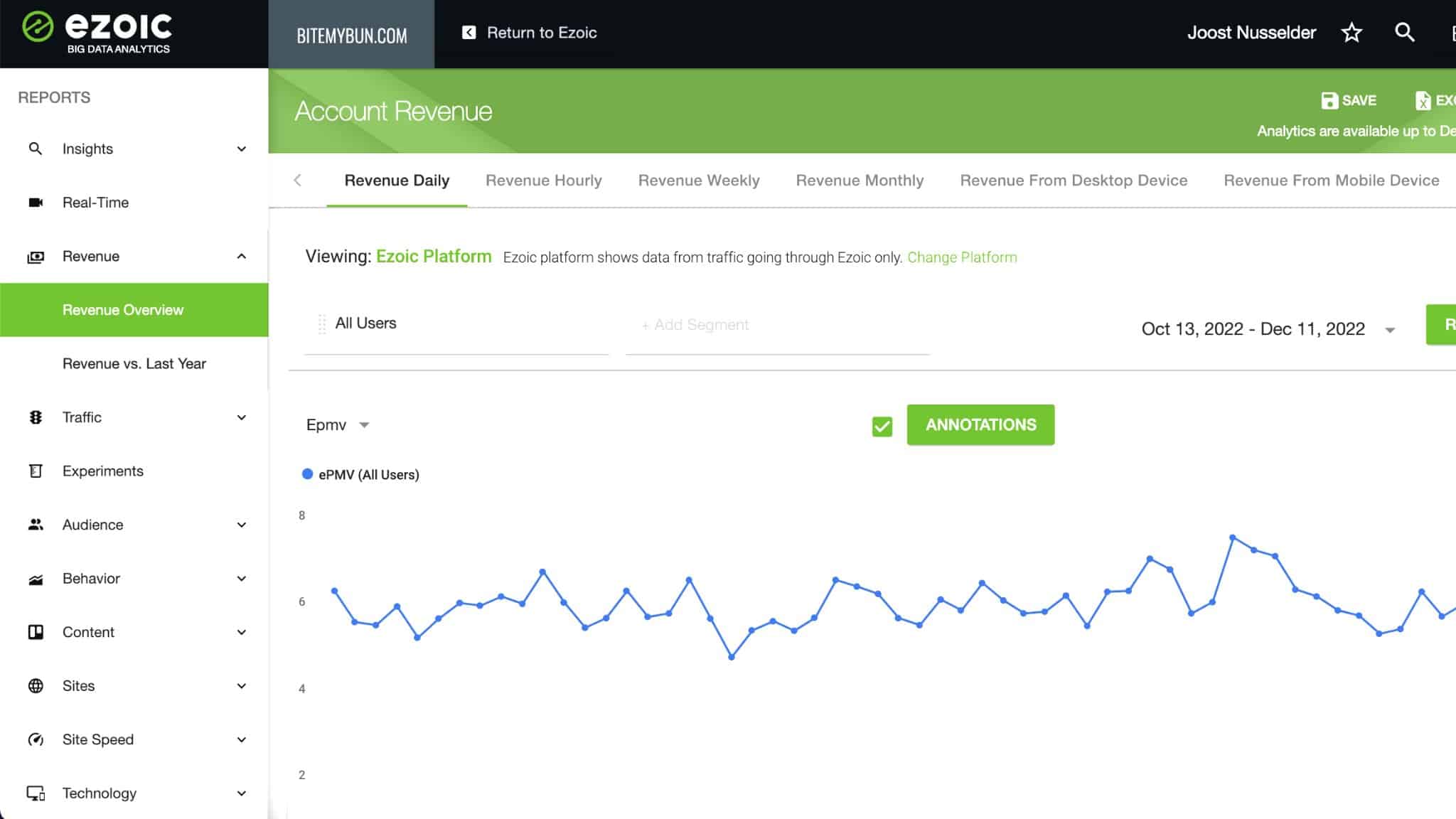The image size is (1456, 819).
Task: Click the left arrow beside the report tabs
Action: coord(297,181)
